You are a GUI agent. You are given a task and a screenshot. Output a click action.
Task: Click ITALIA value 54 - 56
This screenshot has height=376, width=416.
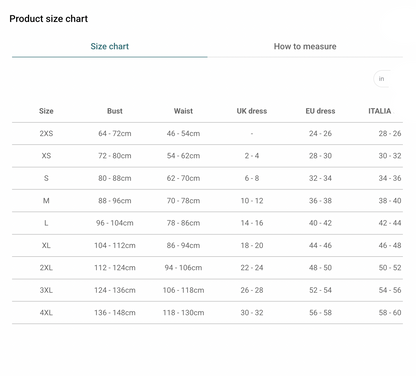click(x=390, y=290)
